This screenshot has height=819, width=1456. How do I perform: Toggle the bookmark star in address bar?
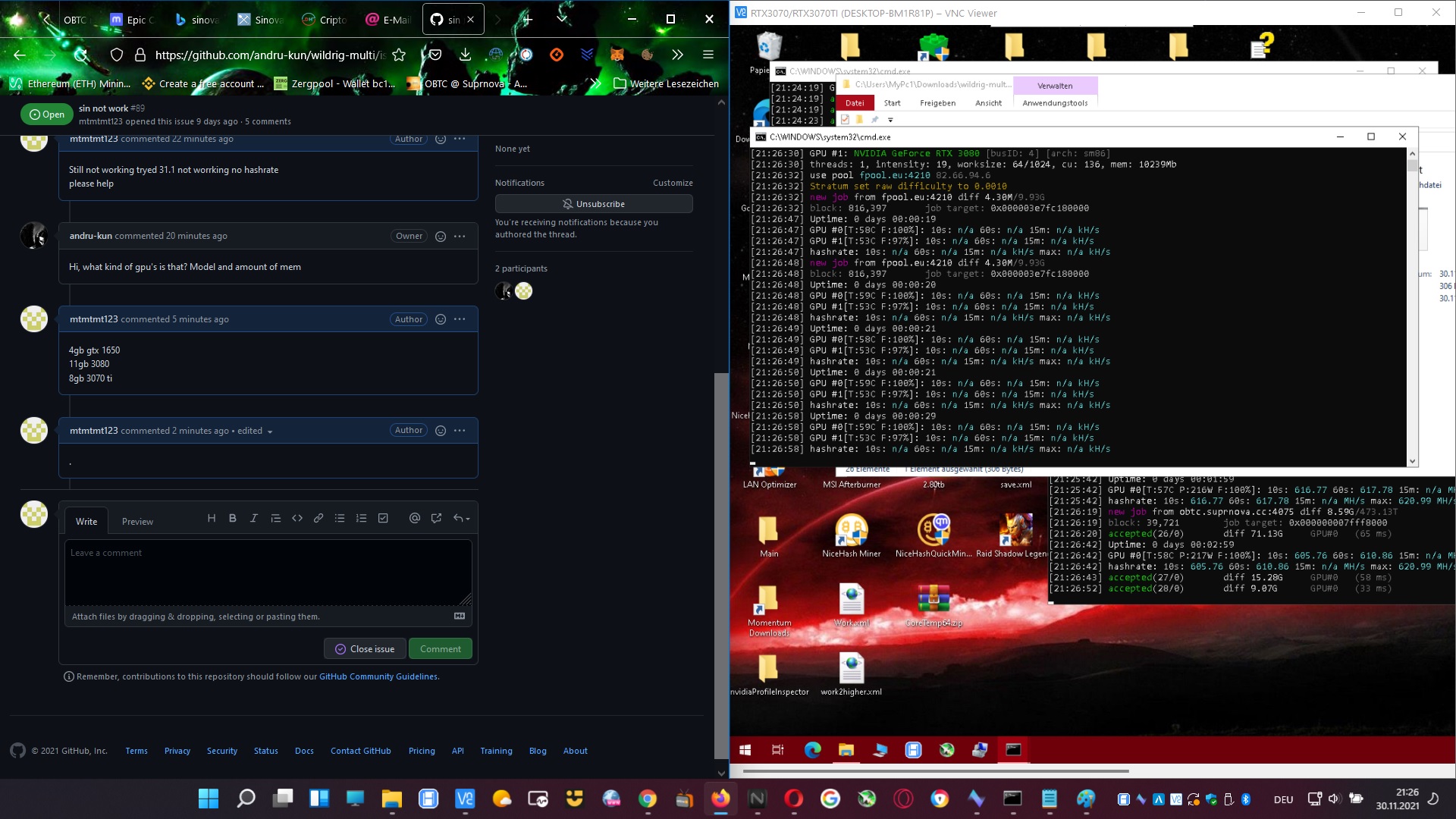click(x=400, y=54)
